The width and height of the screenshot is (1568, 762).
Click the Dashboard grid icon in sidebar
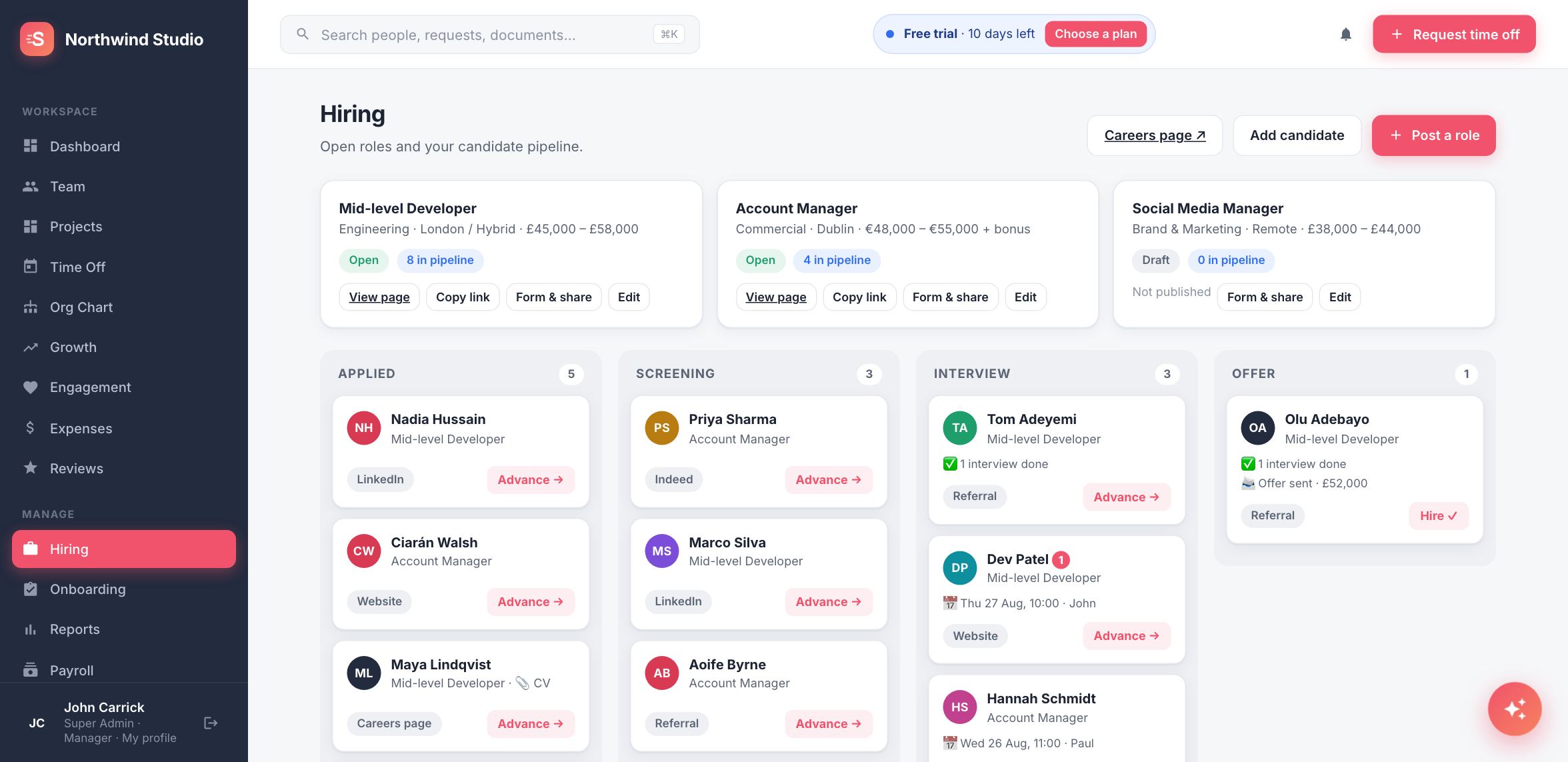tap(31, 146)
